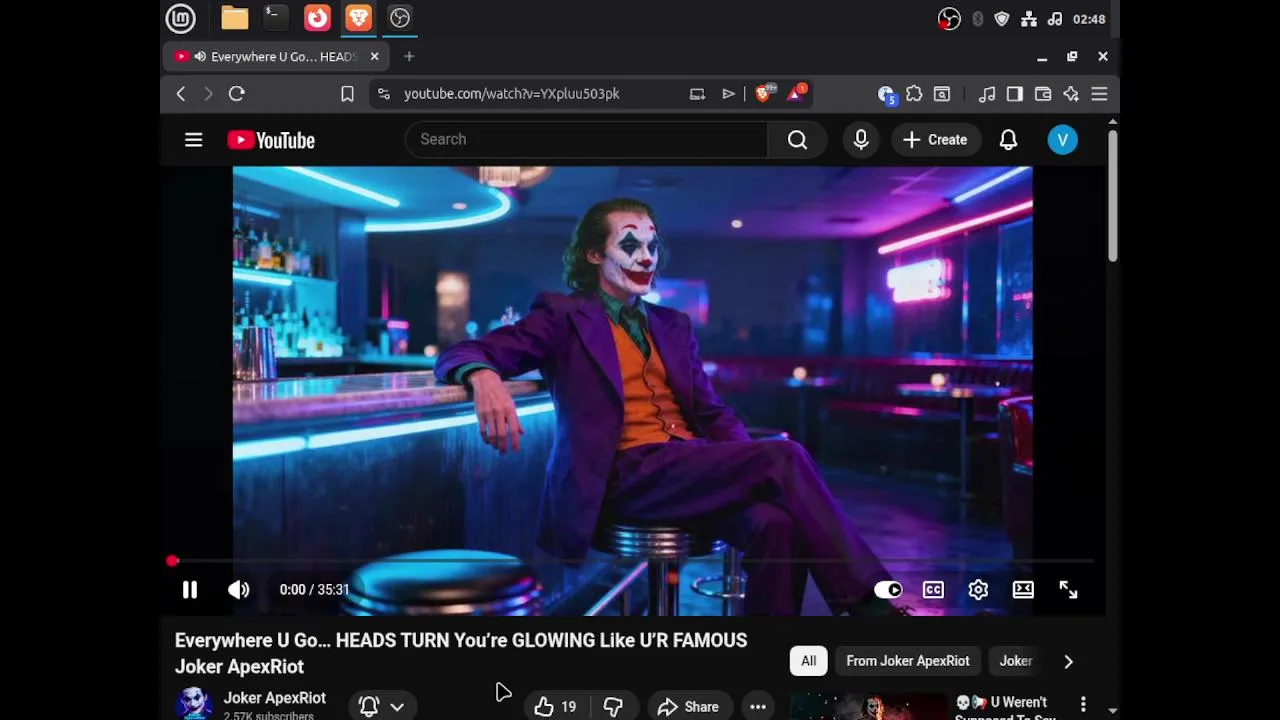Open the Brave playlist music note icon
This screenshot has height=720, width=1280.
tap(987, 94)
